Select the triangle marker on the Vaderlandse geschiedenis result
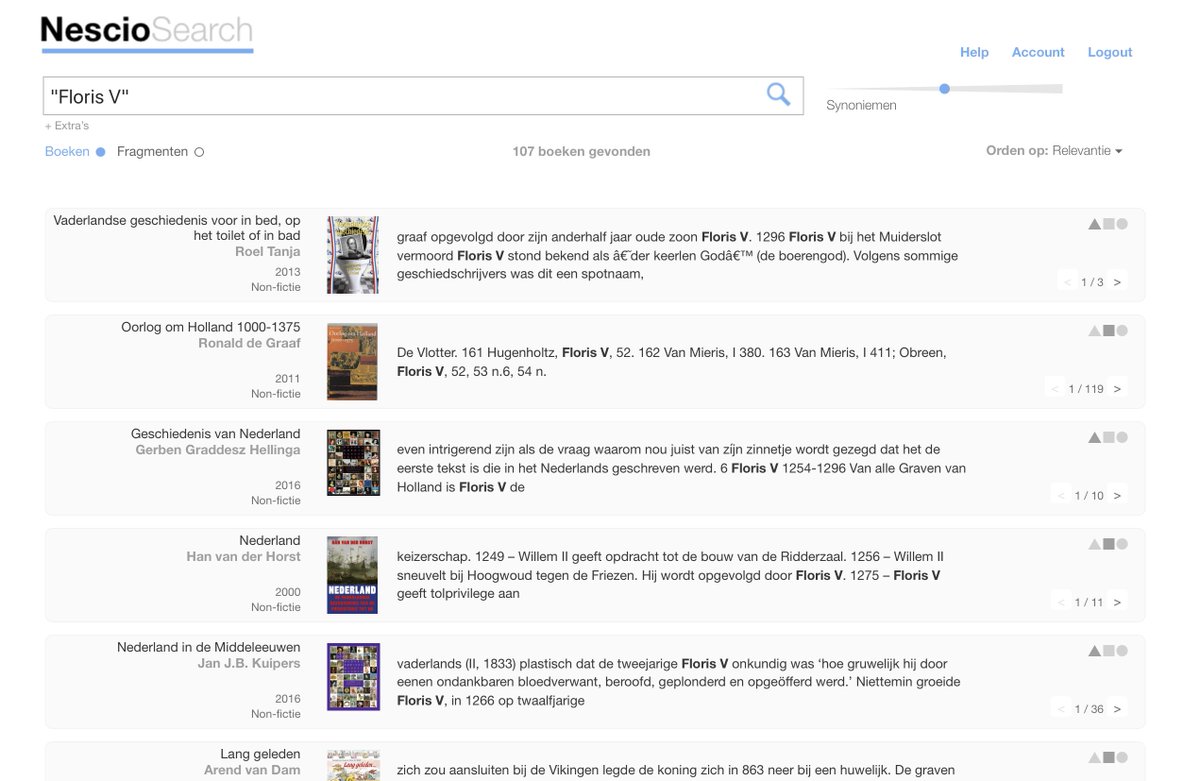1200x781 pixels. pyautogui.click(x=1094, y=223)
